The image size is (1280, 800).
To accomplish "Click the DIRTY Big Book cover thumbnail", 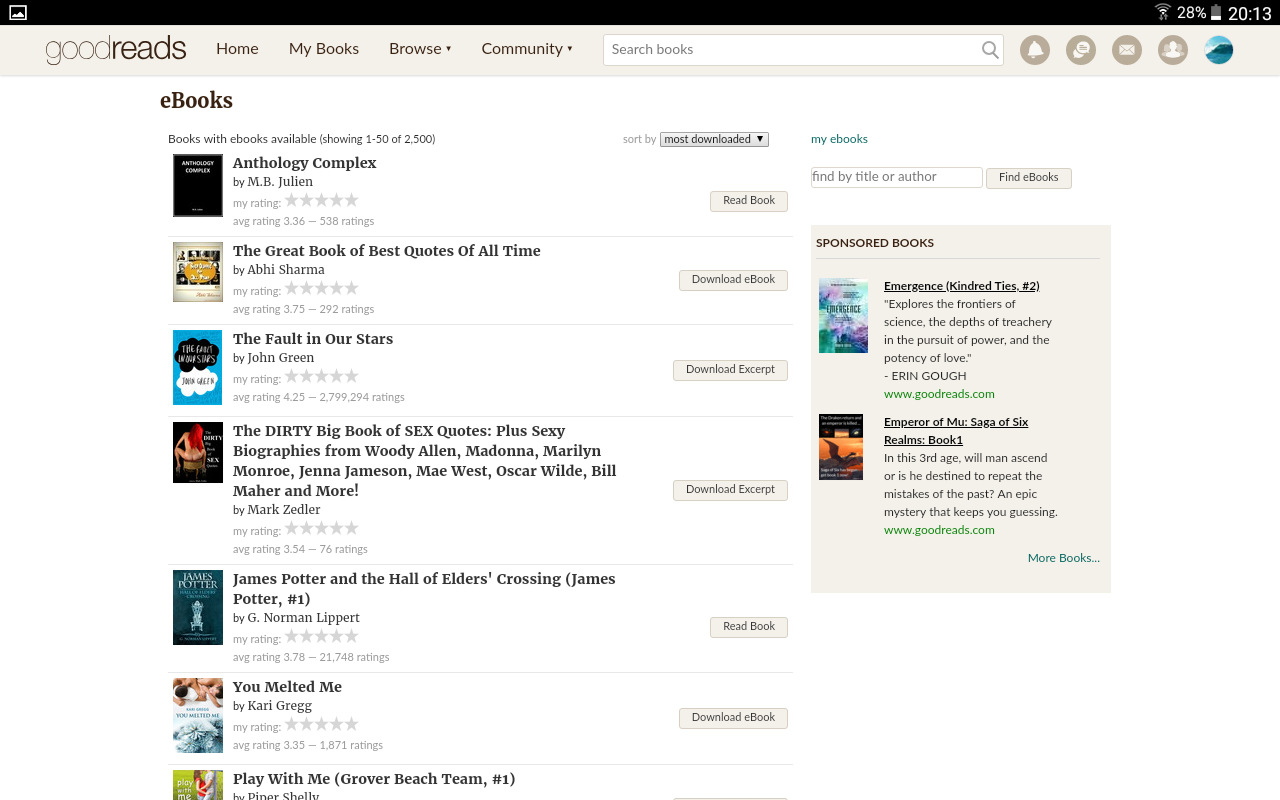I will (198, 453).
